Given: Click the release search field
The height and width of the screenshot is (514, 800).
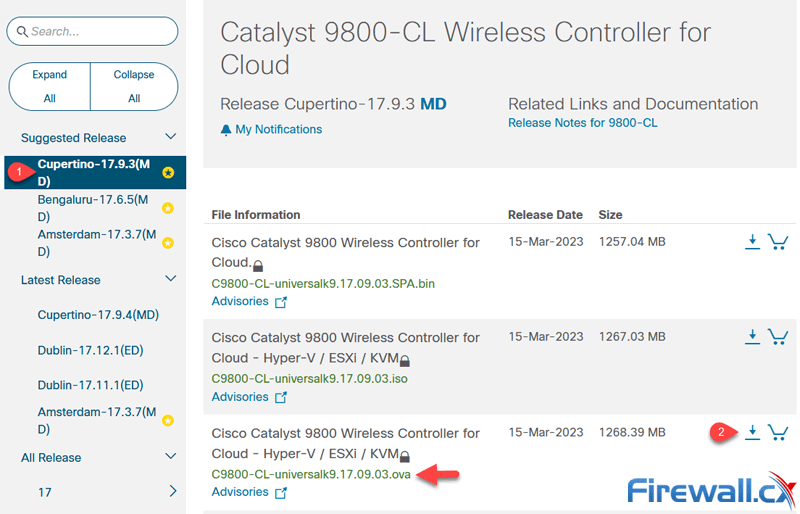Looking at the screenshot, I should (93, 31).
